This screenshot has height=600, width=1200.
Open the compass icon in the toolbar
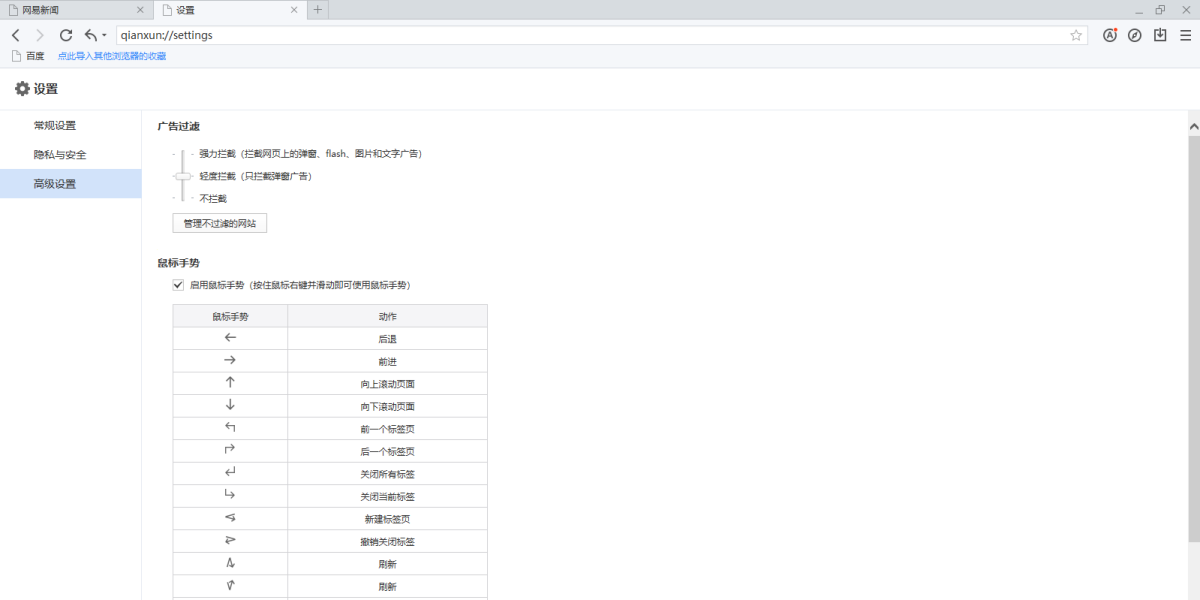[1134, 35]
